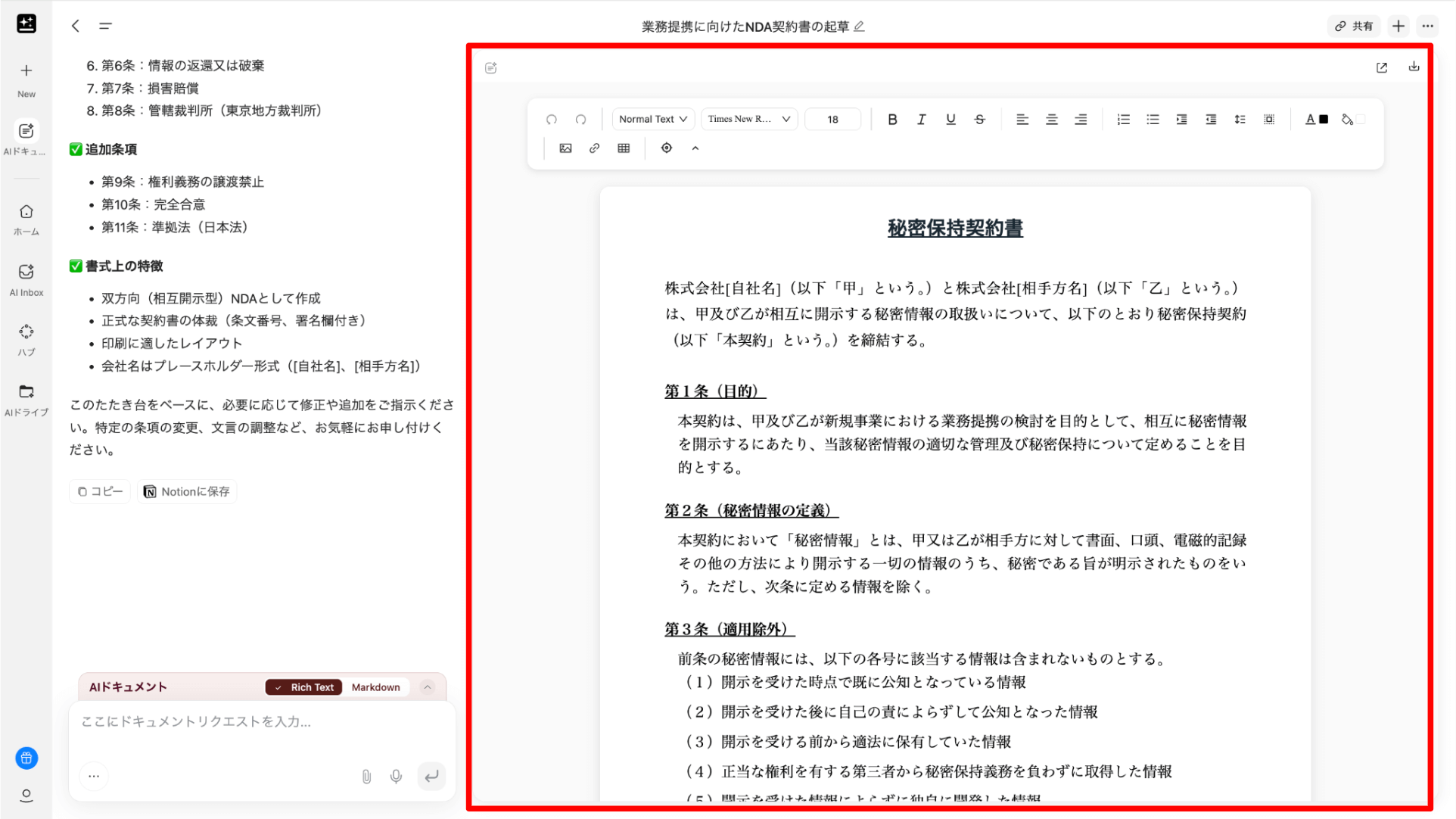This screenshot has height=819, width=1456.
Task: Switch to Markdown output mode
Action: pyautogui.click(x=375, y=687)
